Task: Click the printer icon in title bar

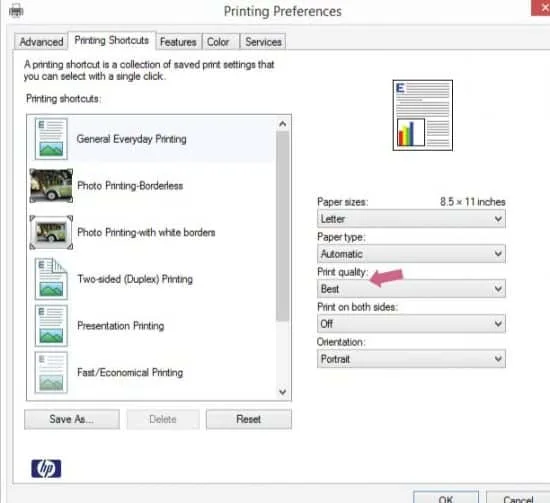Action: click(x=16, y=12)
